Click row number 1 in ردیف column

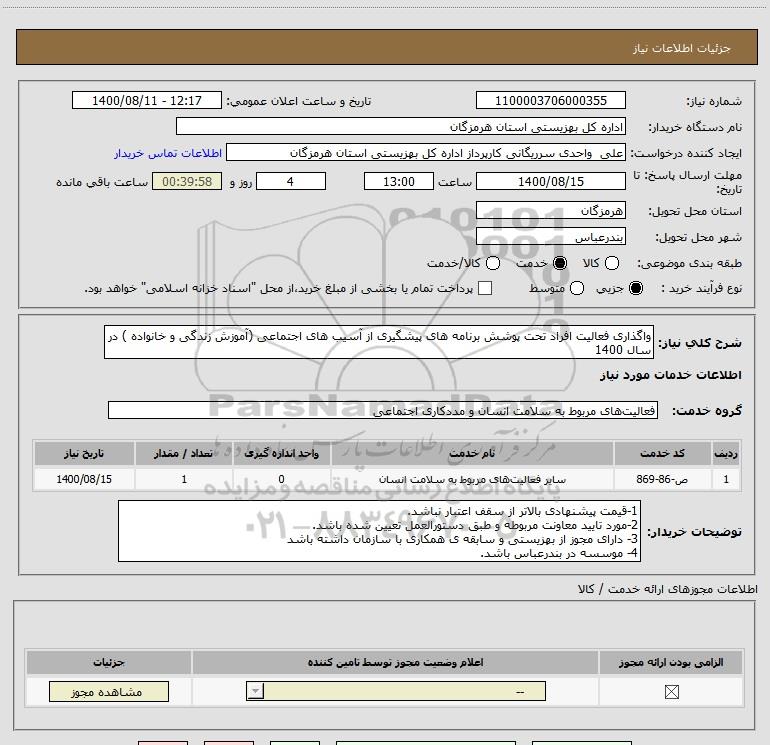pos(726,479)
